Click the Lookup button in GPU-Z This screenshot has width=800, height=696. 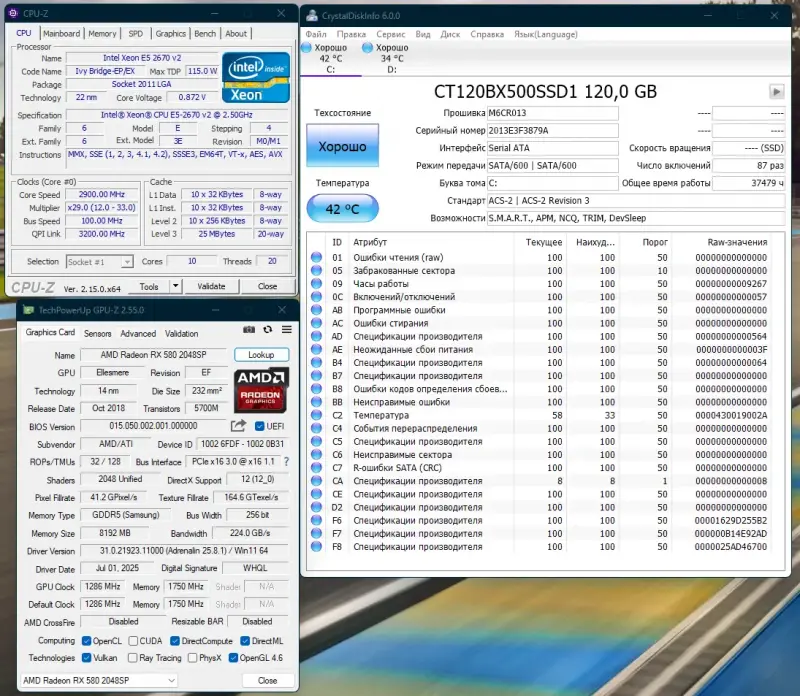click(261, 355)
